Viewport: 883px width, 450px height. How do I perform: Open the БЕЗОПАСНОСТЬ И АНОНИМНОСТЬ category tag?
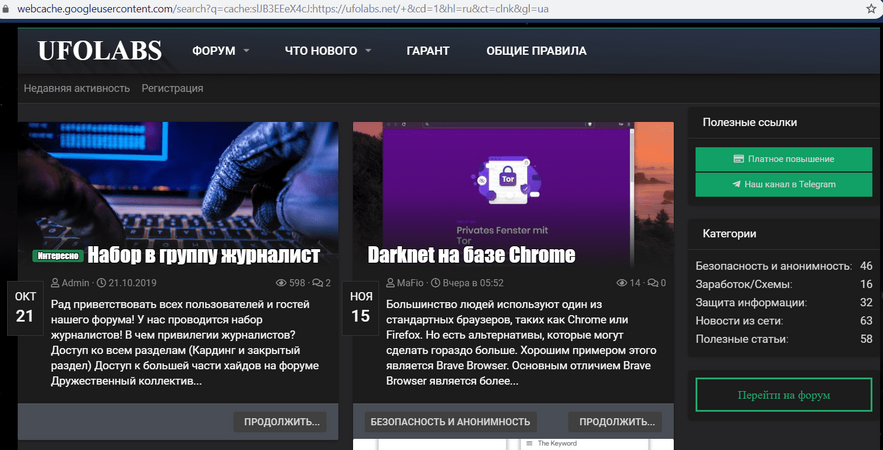pos(451,422)
